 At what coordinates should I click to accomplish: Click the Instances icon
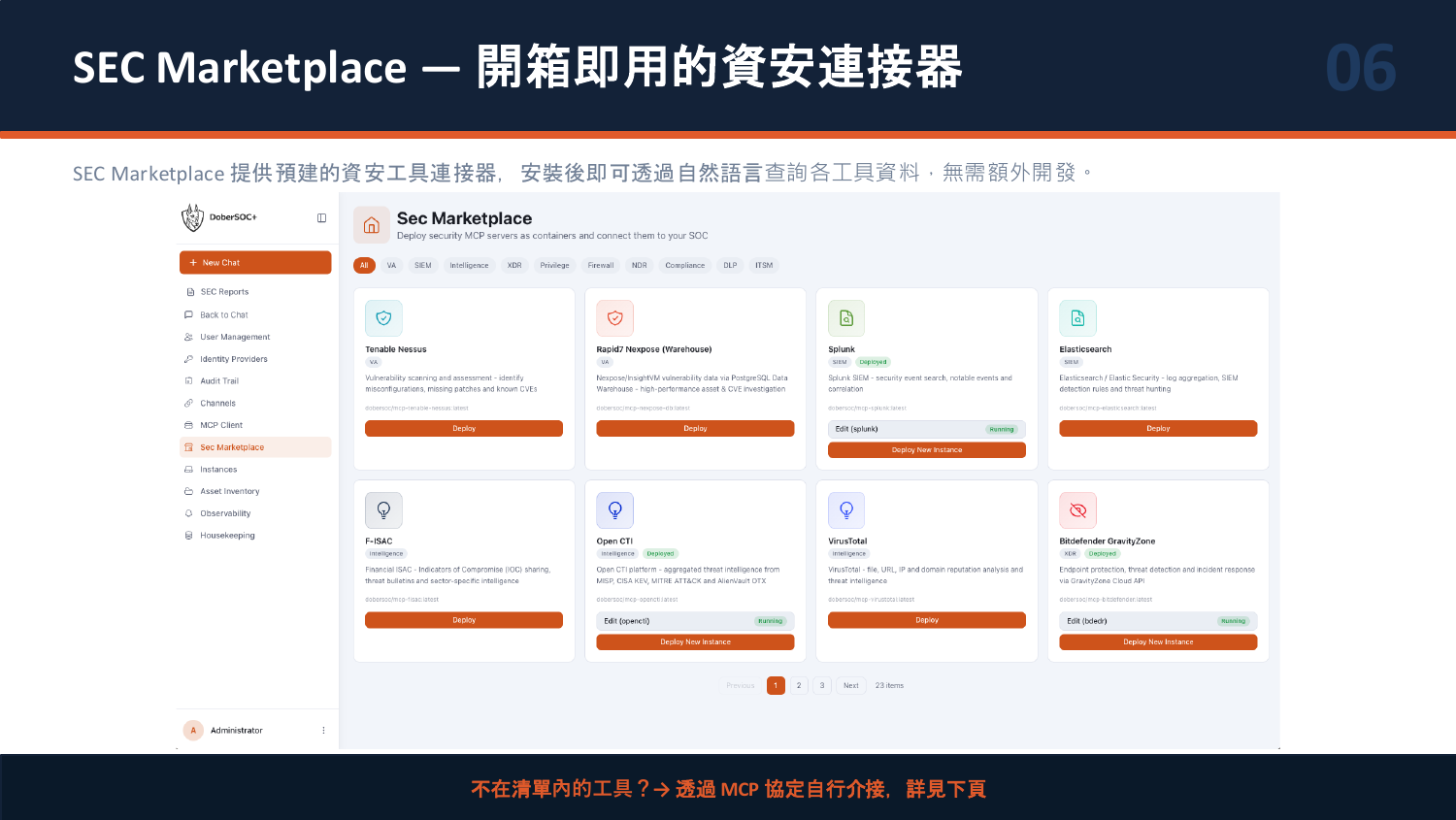[189, 470]
